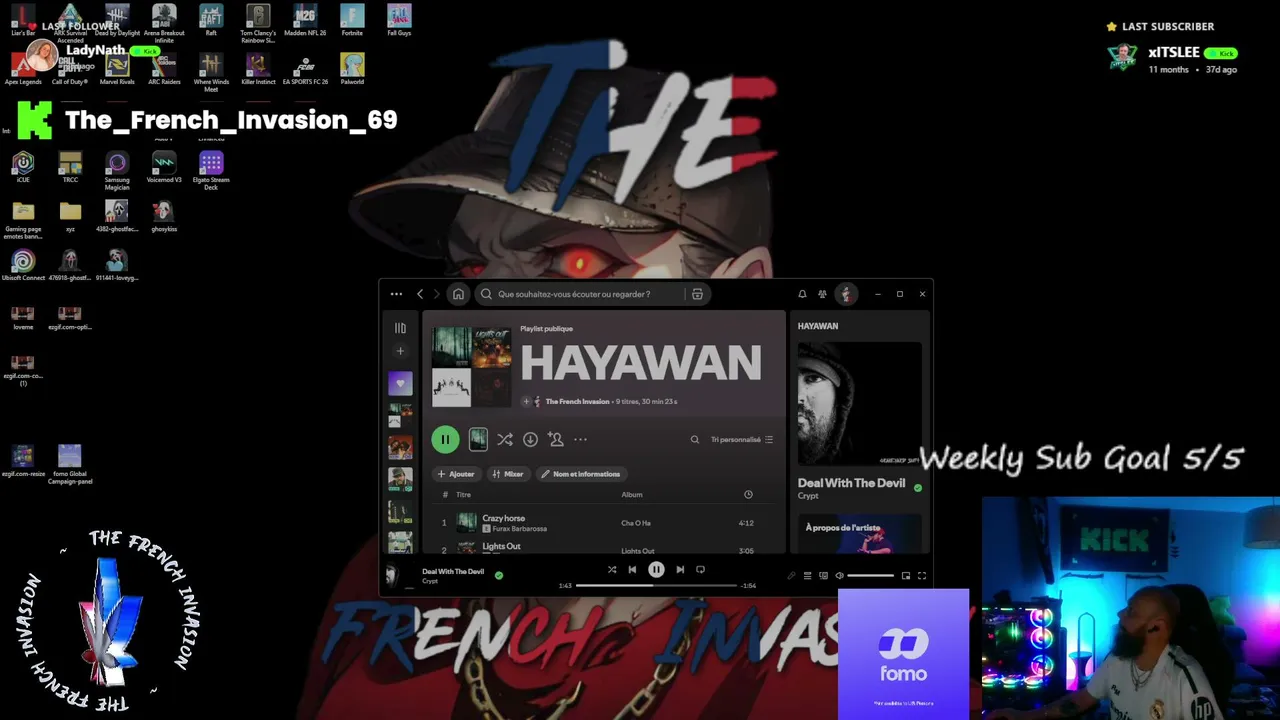The width and height of the screenshot is (1280, 720).
Task: Sort tracks by the Titre column
Action: click(x=463, y=495)
